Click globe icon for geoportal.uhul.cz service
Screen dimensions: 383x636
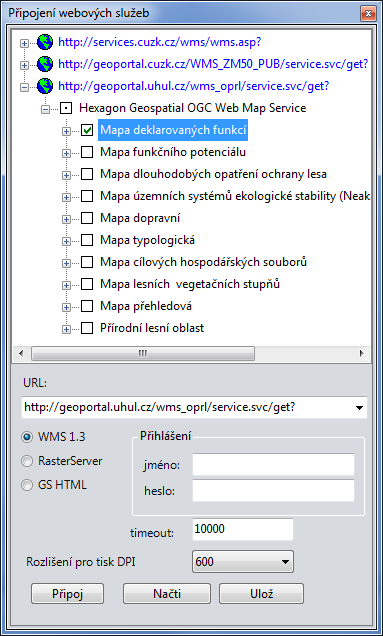point(45,86)
